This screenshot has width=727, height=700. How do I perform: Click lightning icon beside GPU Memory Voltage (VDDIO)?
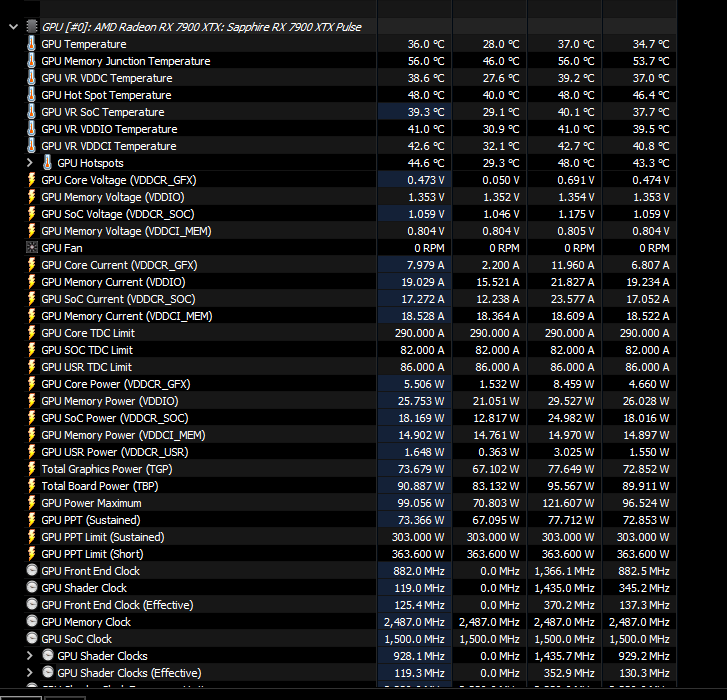(x=32, y=197)
